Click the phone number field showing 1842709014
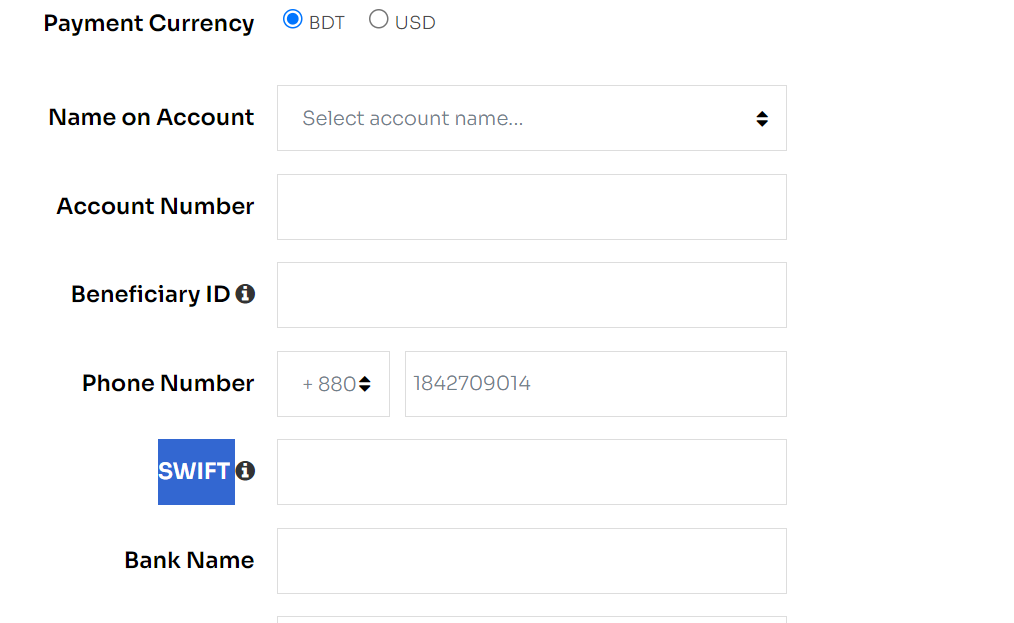1014x623 pixels. [596, 384]
